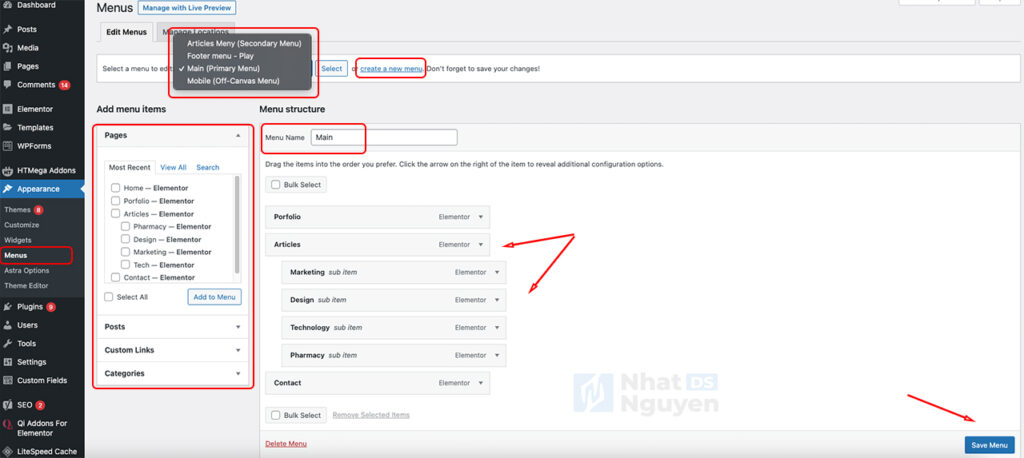This screenshot has width=1024, height=458.
Task: Check the Pharmacy — Elementor page checkbox
Action: pyautogui.click(x=125, y=226)
